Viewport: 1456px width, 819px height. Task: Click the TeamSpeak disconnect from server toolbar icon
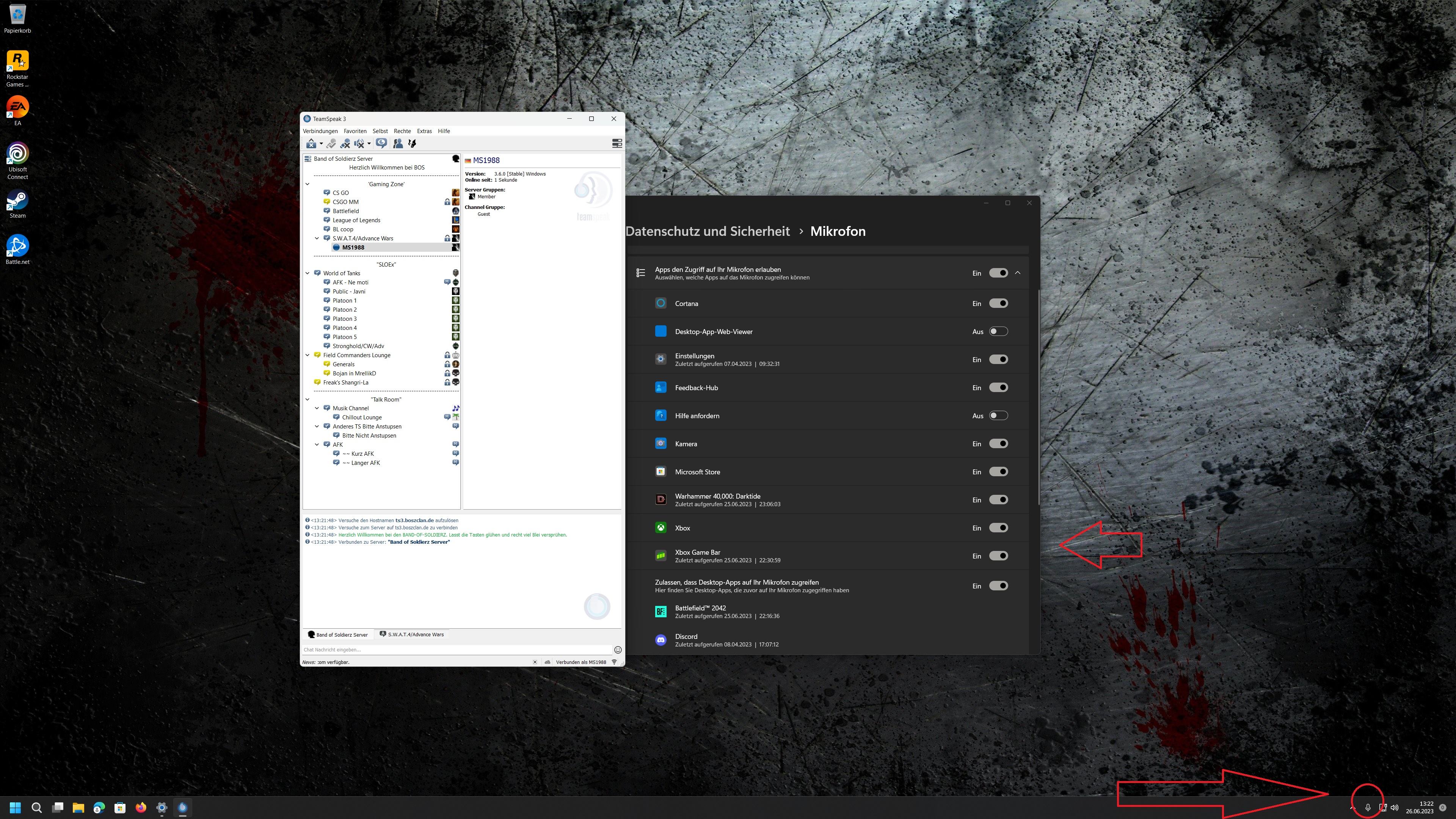tap(311, 144)
